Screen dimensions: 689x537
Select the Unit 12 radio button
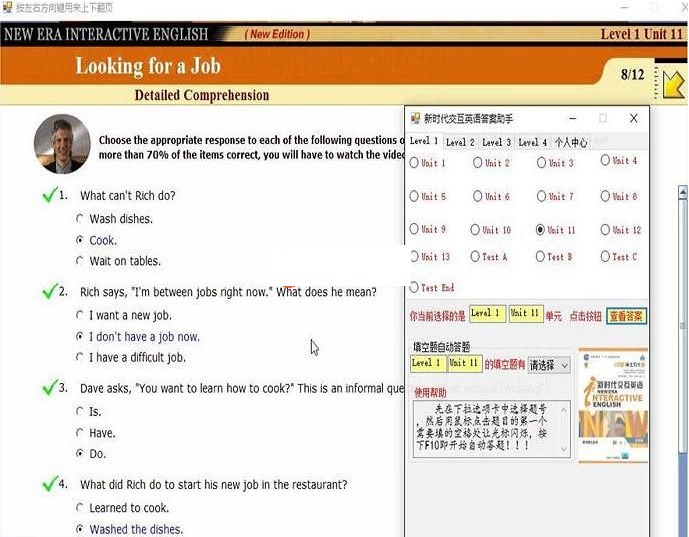coord(606,230)
